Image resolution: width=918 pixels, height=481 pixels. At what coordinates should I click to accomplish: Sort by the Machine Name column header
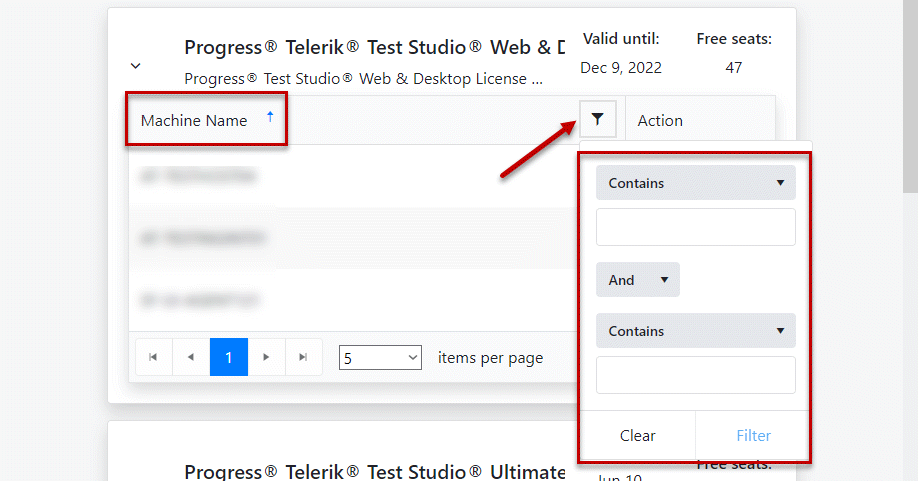pos(194,121)
